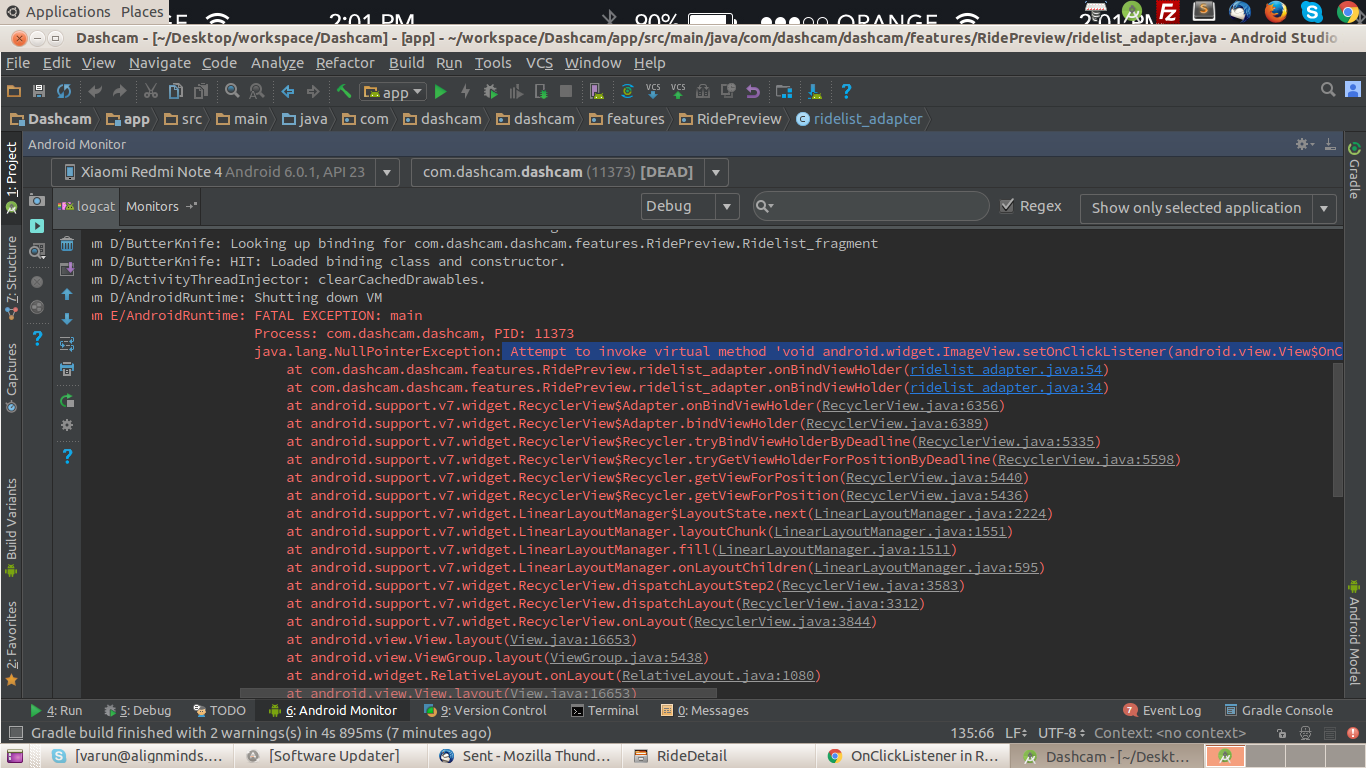This screenshot has height=768, width=1366.
Task: Click the Up stack trace arrow icon
Action: 67,294
